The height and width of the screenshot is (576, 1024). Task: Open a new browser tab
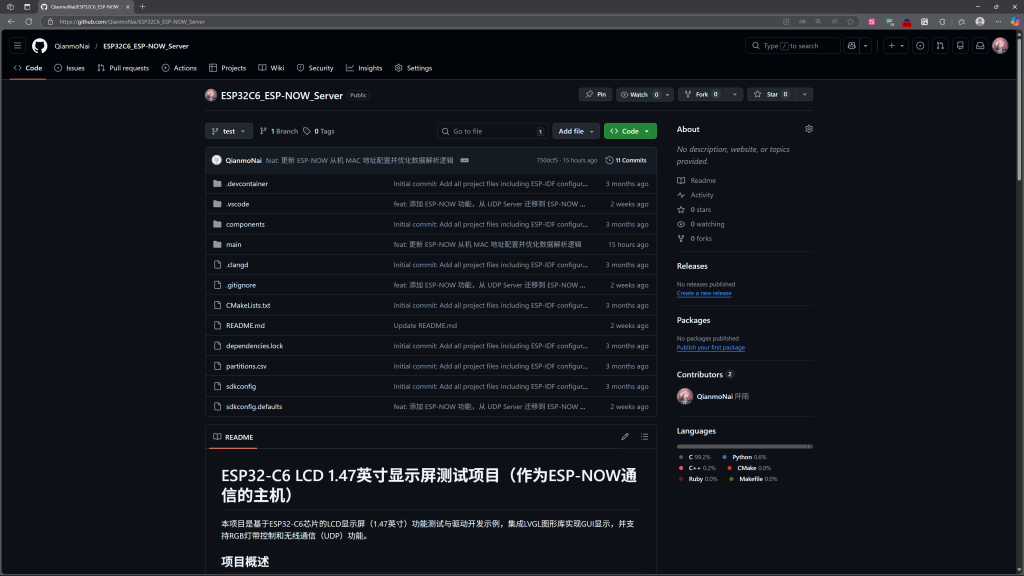click(x=142, y=7)
